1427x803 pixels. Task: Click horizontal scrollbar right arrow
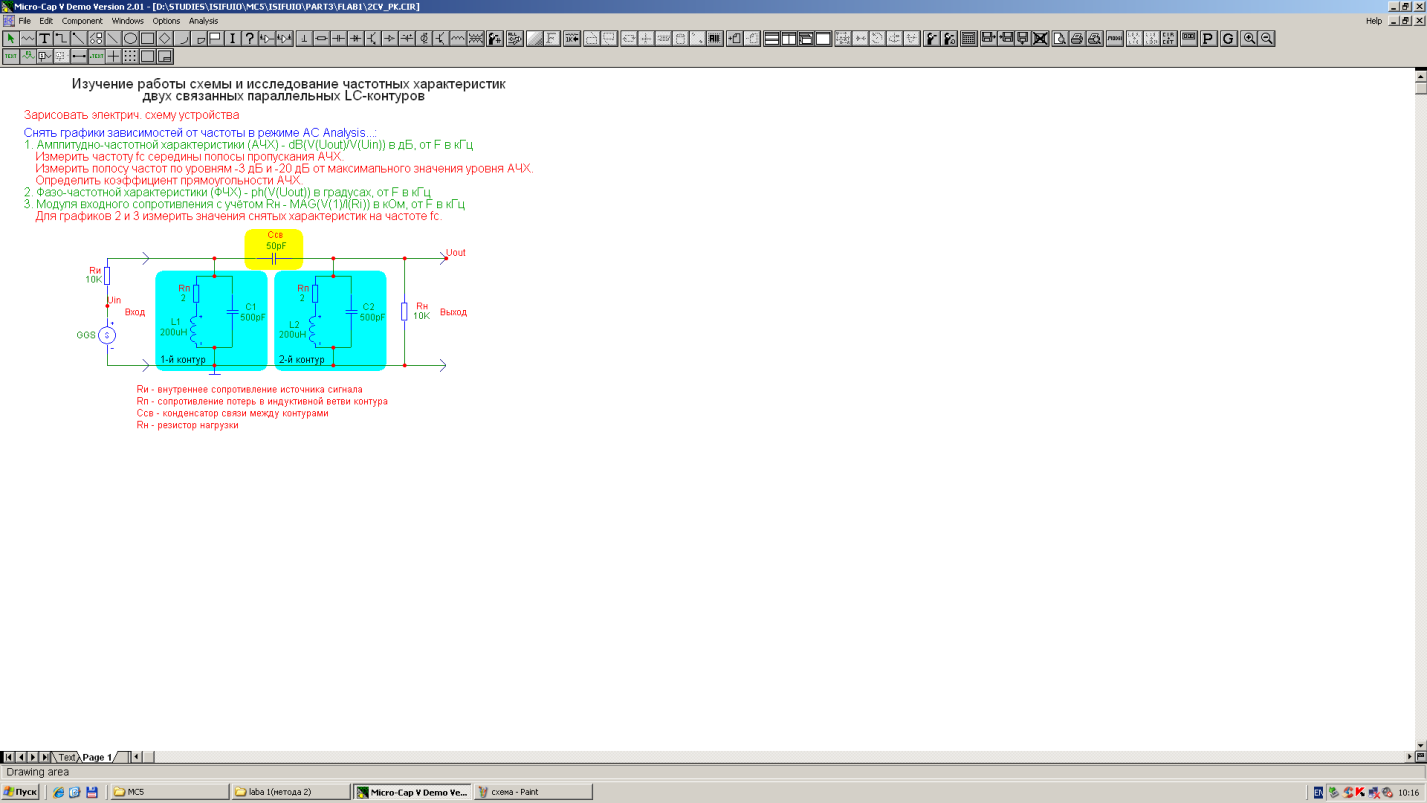pos(1408,757)
